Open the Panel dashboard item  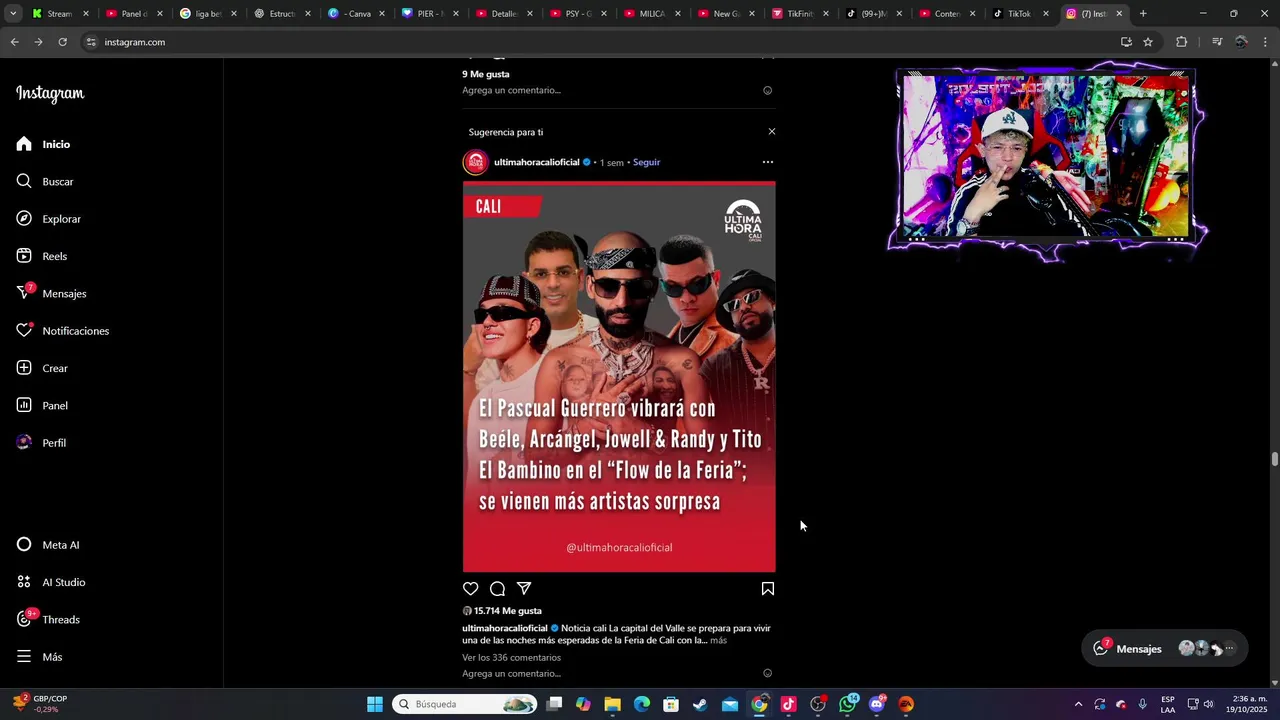42,405
